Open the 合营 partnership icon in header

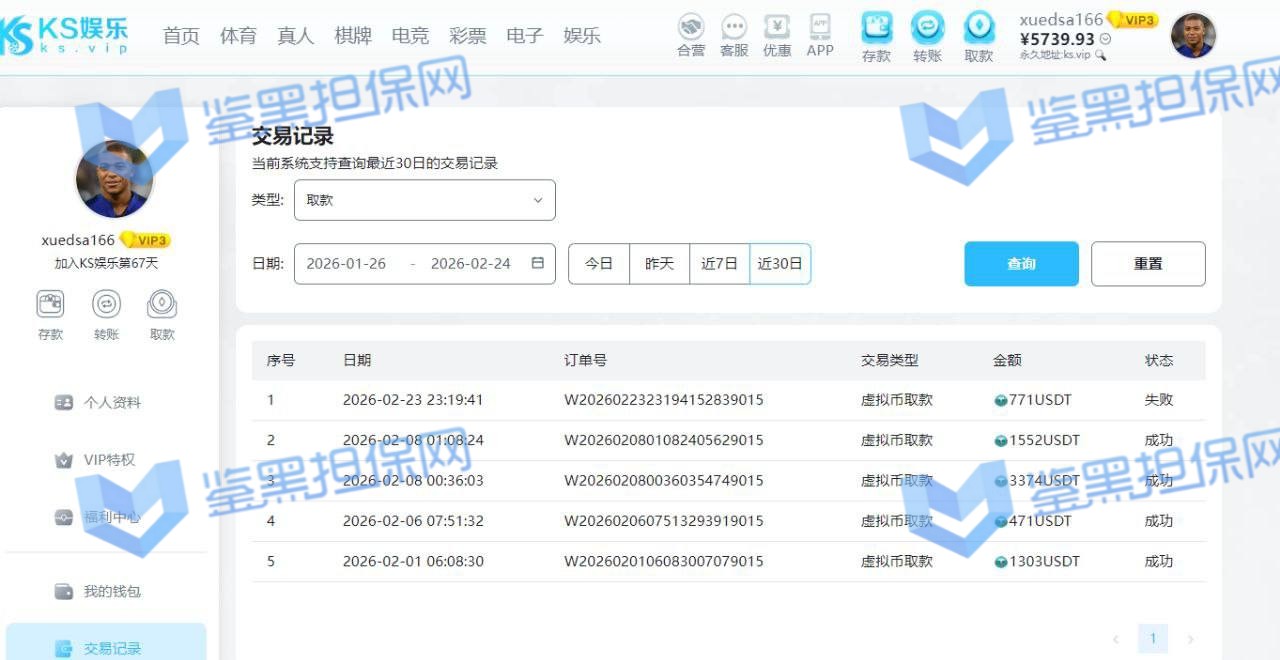[690, 28]
